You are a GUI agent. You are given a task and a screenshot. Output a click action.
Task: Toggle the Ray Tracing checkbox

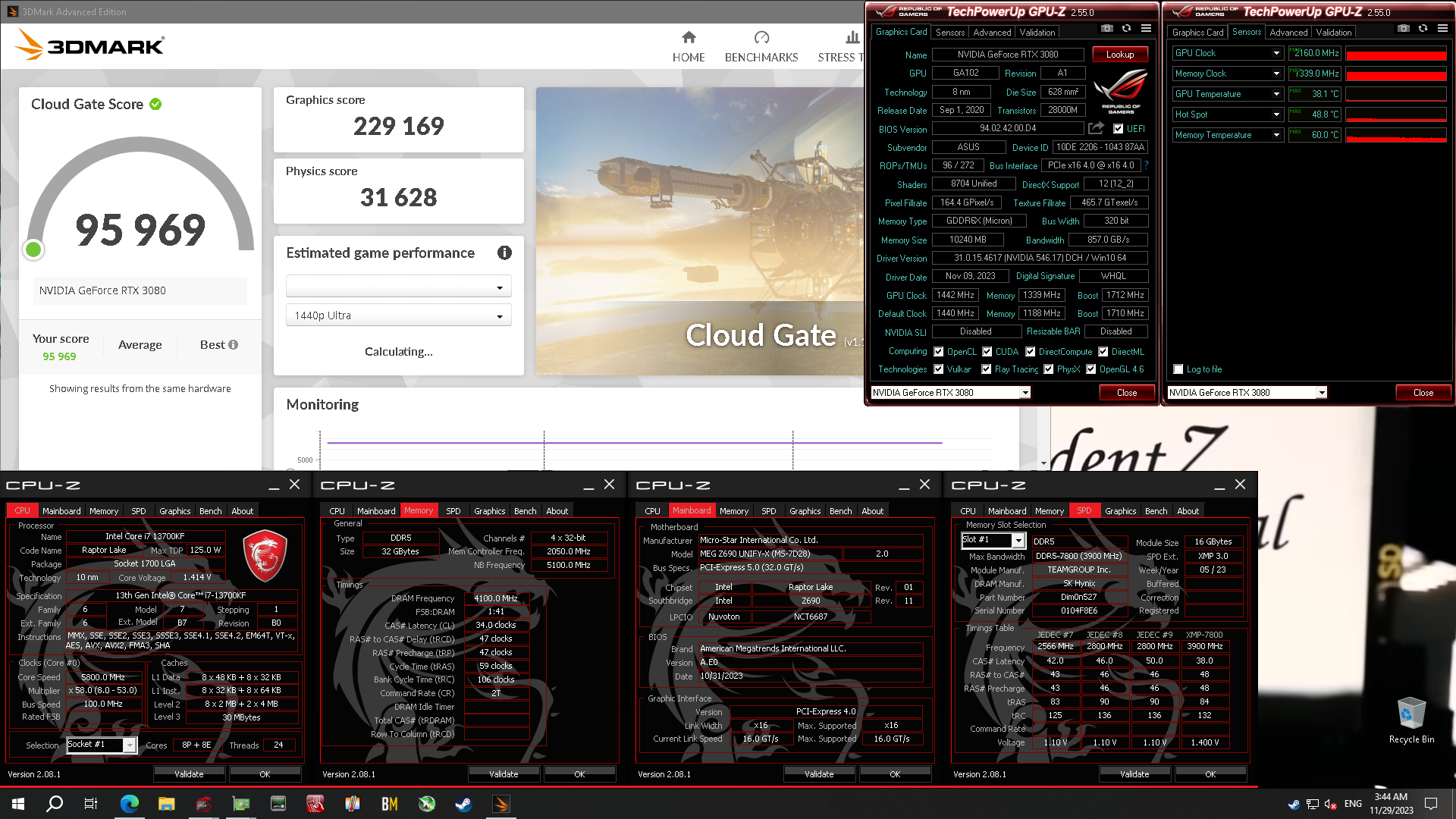[x=987, y=369]
